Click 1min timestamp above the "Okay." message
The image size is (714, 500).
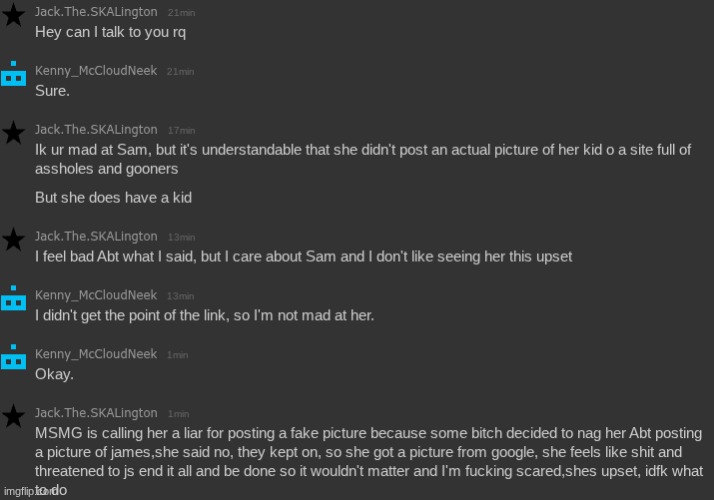[x=177, y=355]
